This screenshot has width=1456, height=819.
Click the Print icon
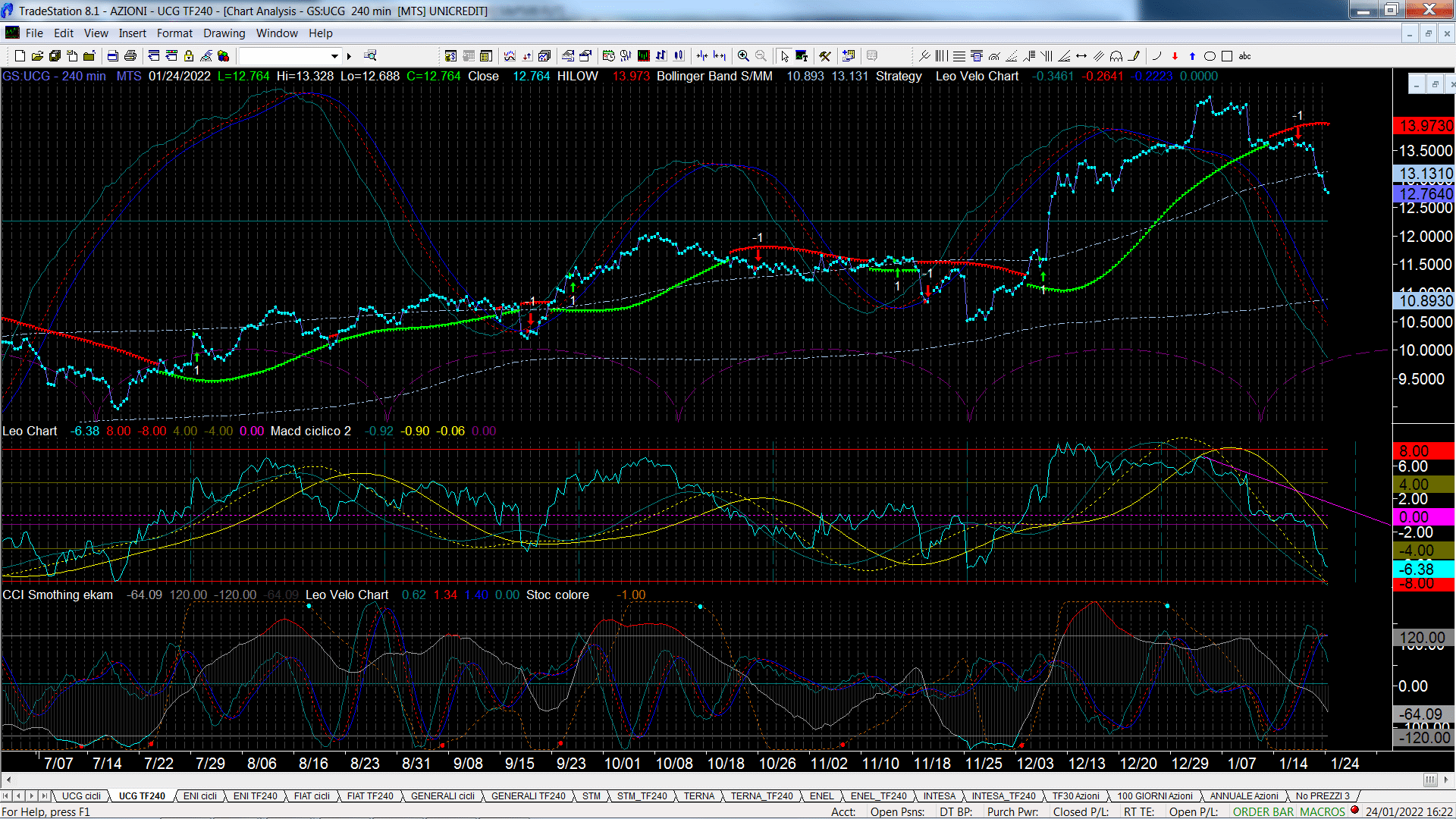point(130,56)
